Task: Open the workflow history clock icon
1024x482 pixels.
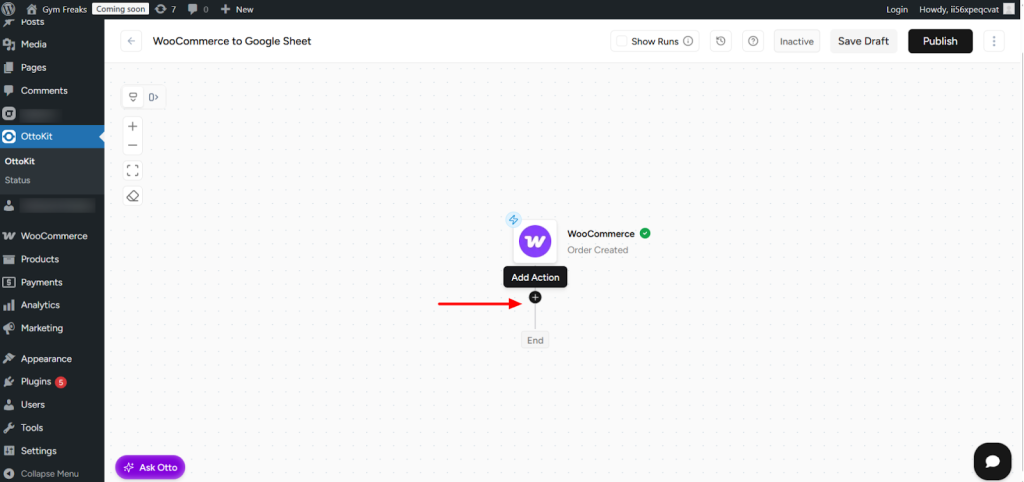Action: pyautogui.click(x=721, y=41)
